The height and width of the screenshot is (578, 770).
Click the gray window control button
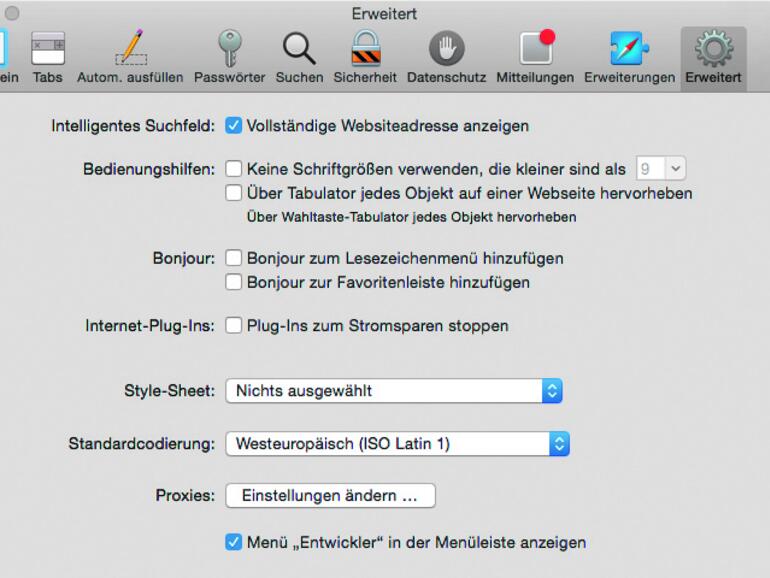coord(12,13)
